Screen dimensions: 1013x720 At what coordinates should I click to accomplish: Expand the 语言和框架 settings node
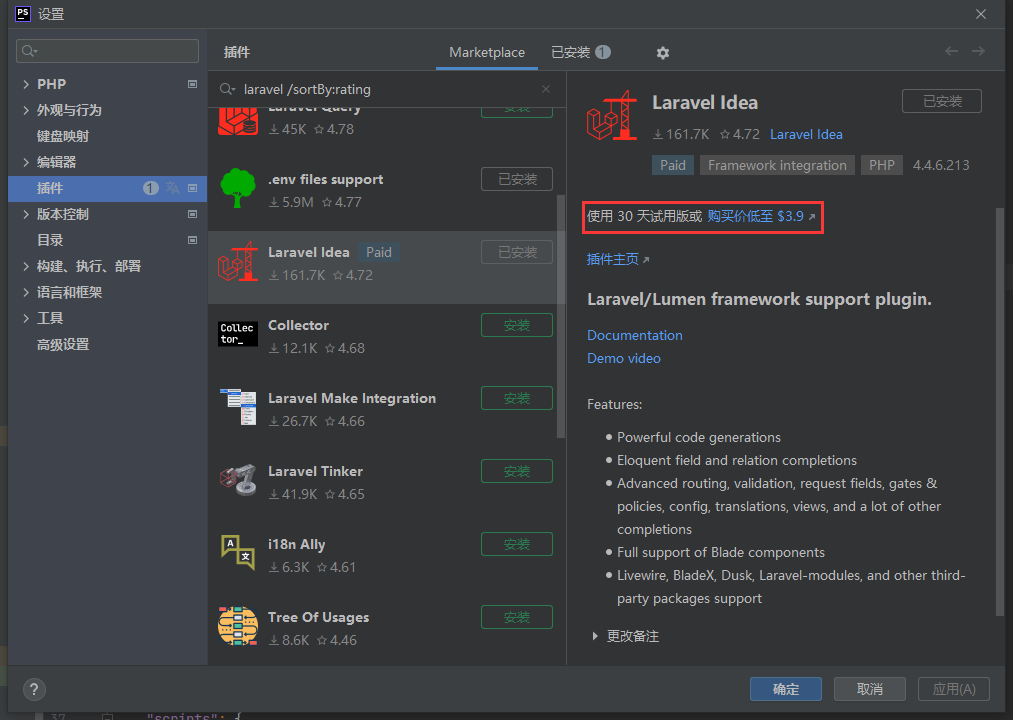click(x=26, y=292)
